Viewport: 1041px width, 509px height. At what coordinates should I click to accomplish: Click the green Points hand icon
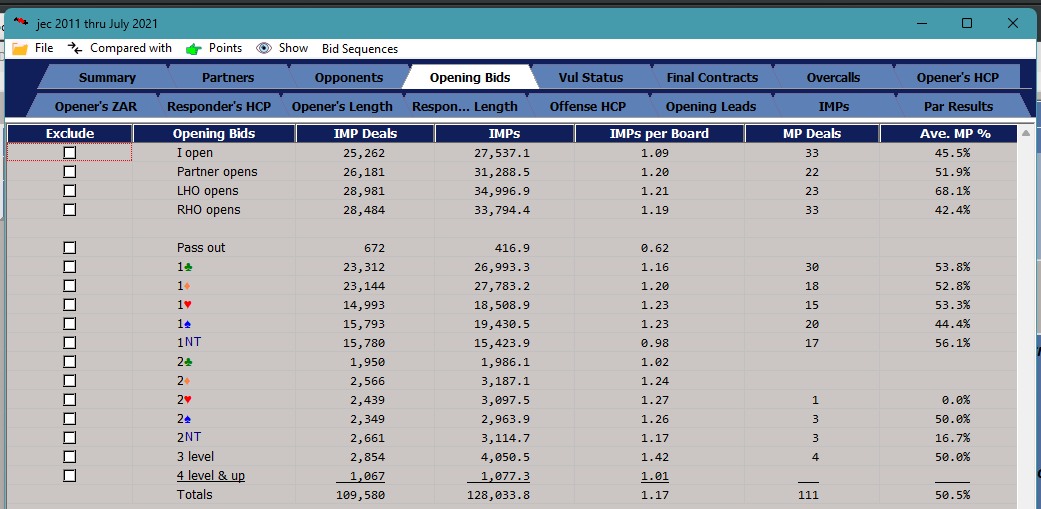(x=193, y=48)
